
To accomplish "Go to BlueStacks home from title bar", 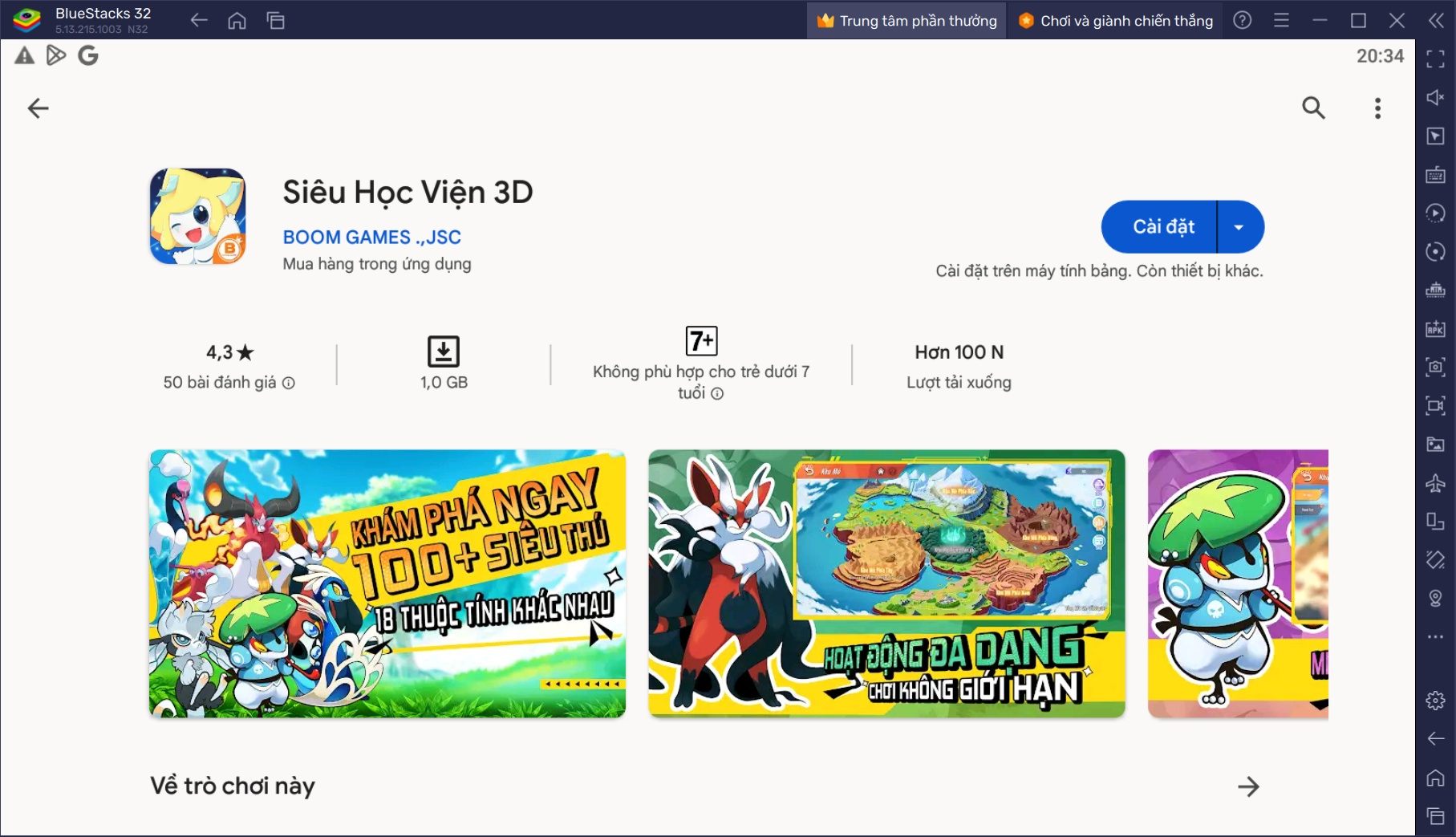I will tap(237, 20).
